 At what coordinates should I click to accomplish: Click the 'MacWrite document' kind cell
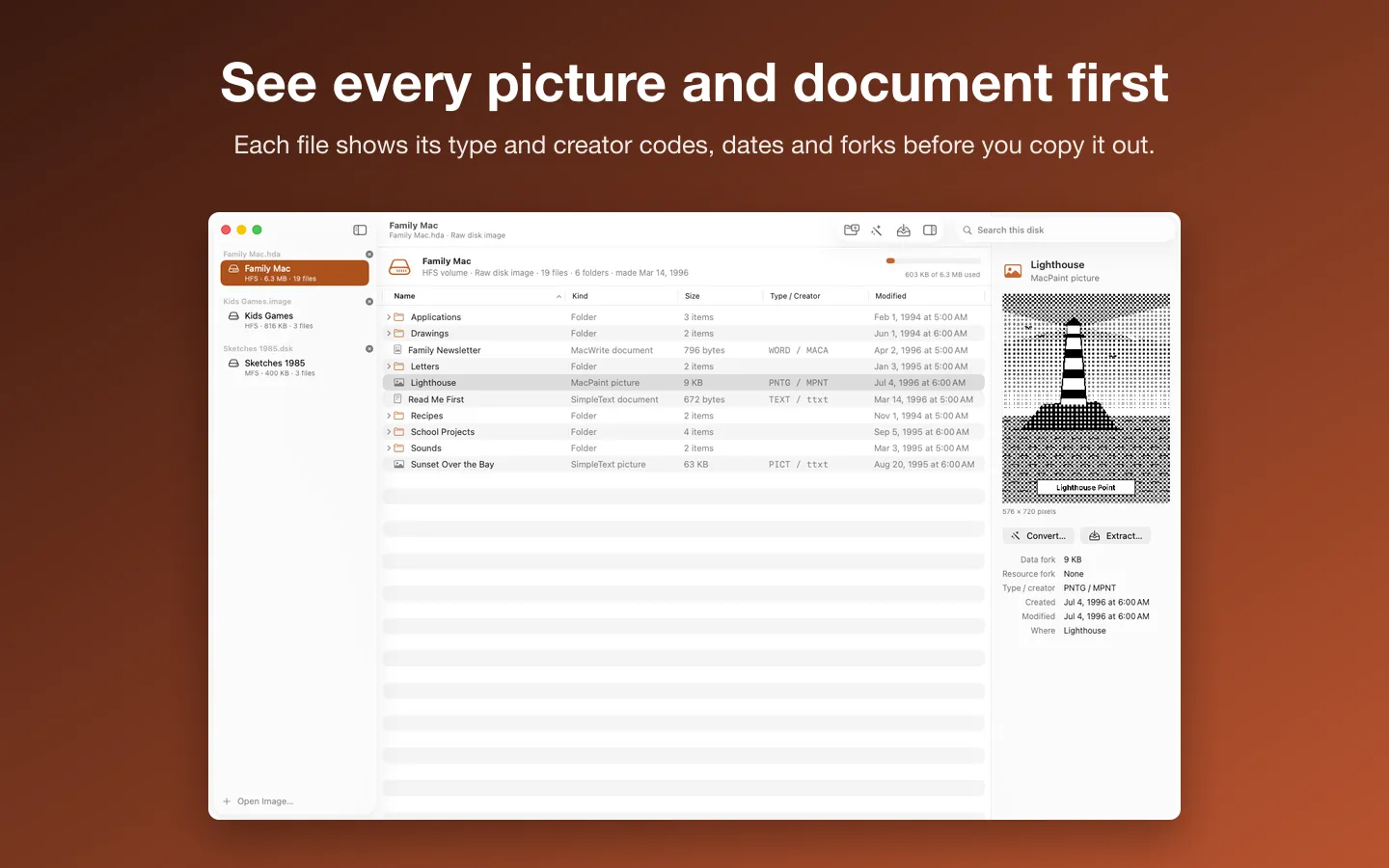click(612, 350)
